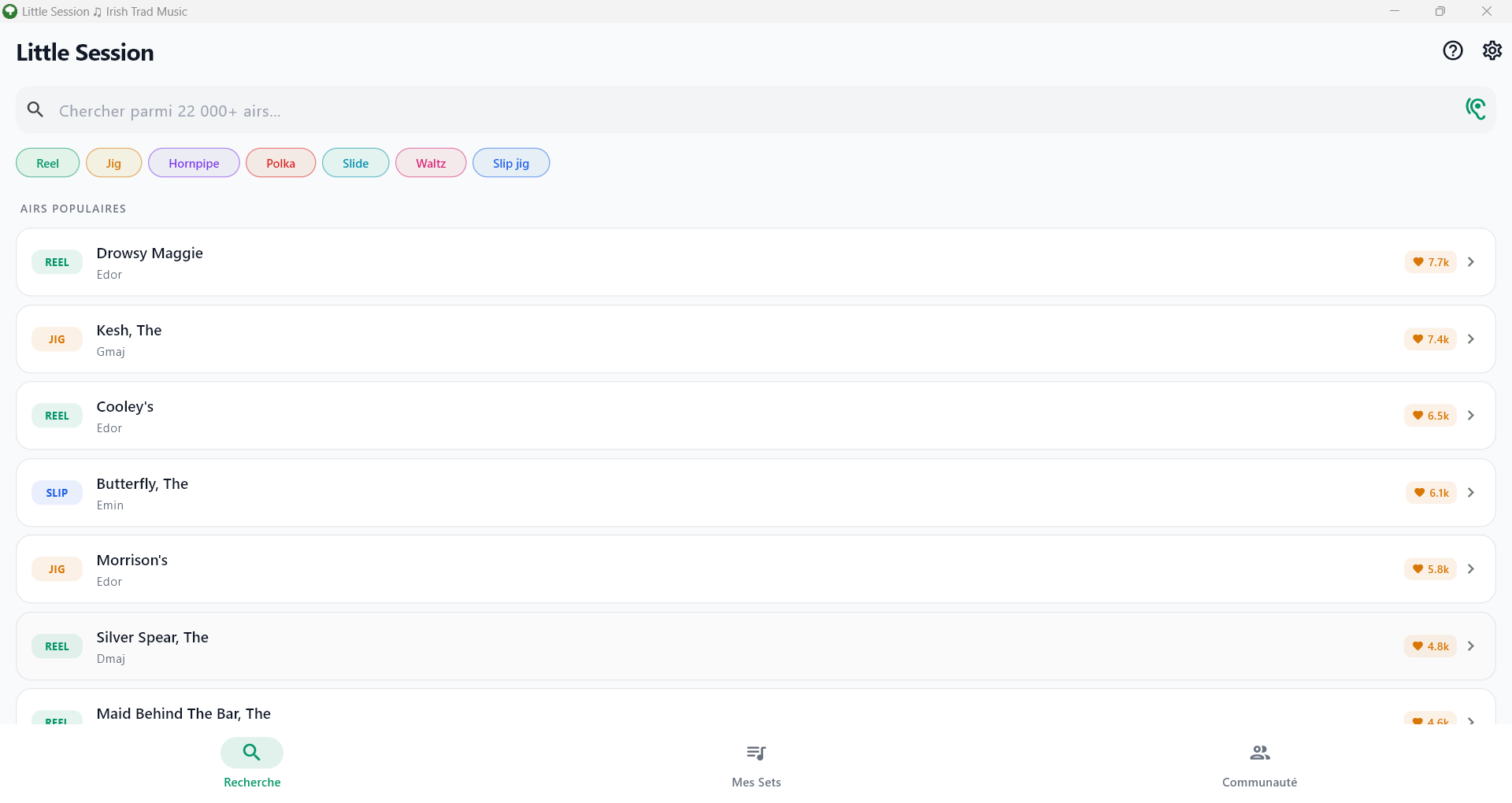Filter tunes by Waltz
1512x803 pixels.
(x=431, y=163)
